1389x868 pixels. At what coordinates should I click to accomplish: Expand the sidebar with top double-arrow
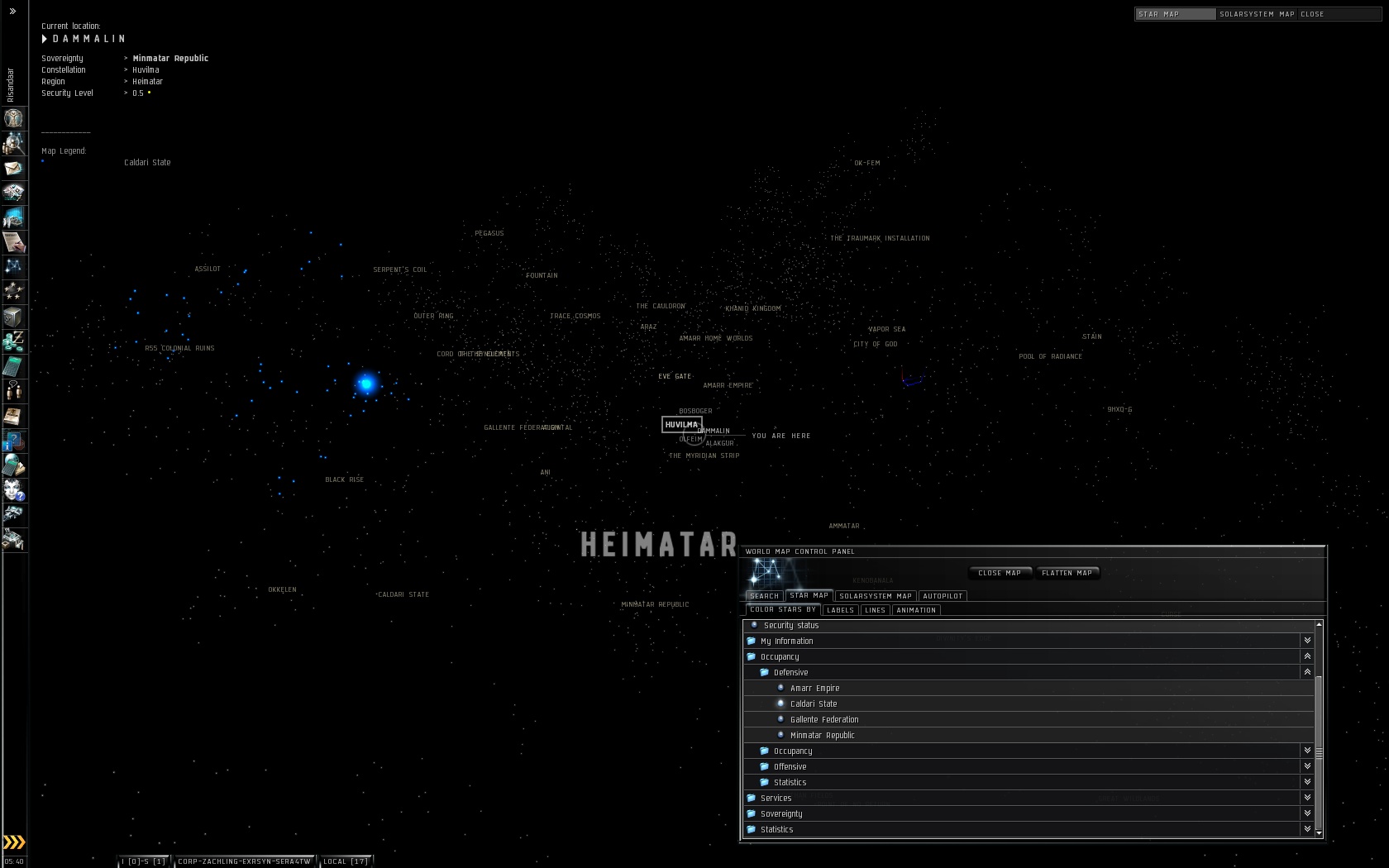point(12,12)
